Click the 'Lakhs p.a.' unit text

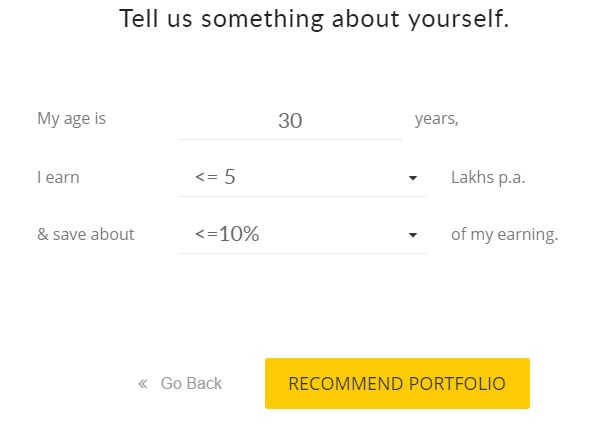488,178
